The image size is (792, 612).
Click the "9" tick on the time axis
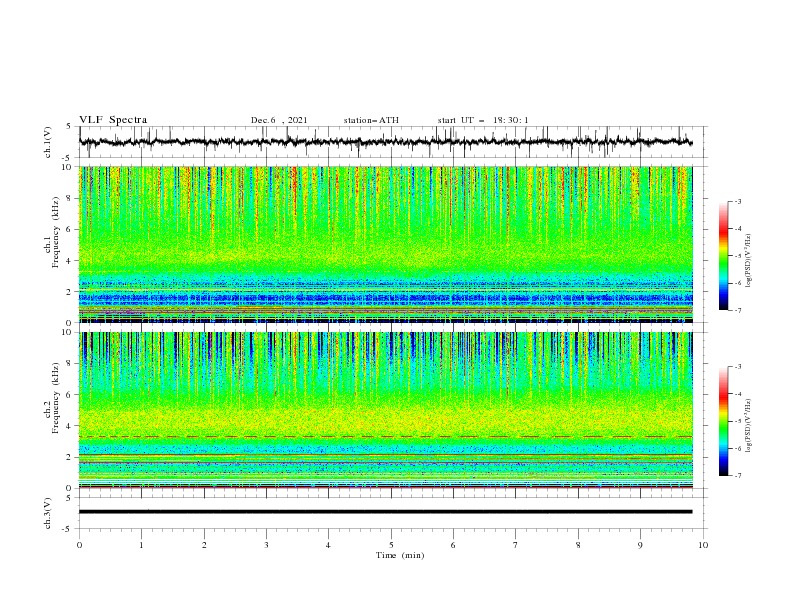pos(640,545)
